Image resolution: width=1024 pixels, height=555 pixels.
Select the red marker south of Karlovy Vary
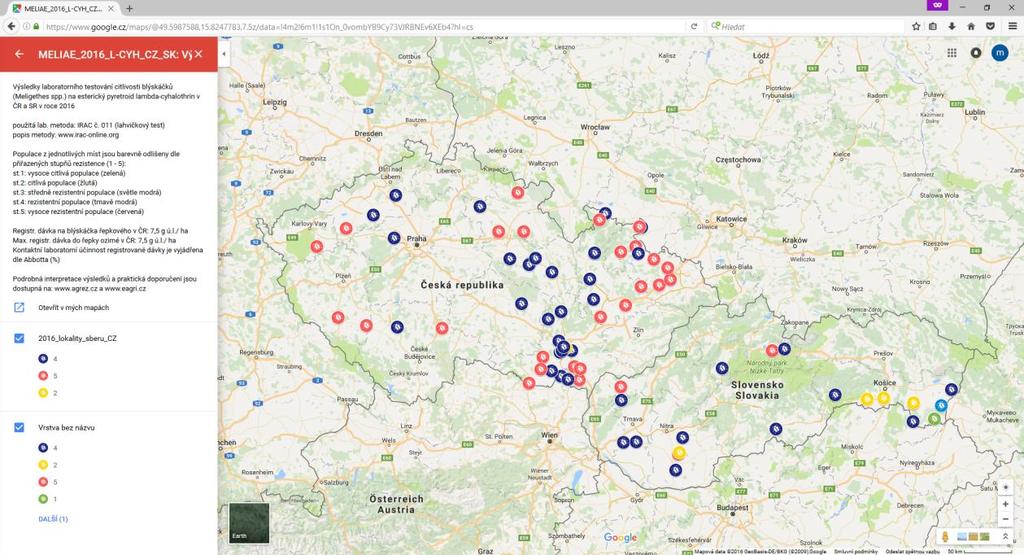pos(317,247)
